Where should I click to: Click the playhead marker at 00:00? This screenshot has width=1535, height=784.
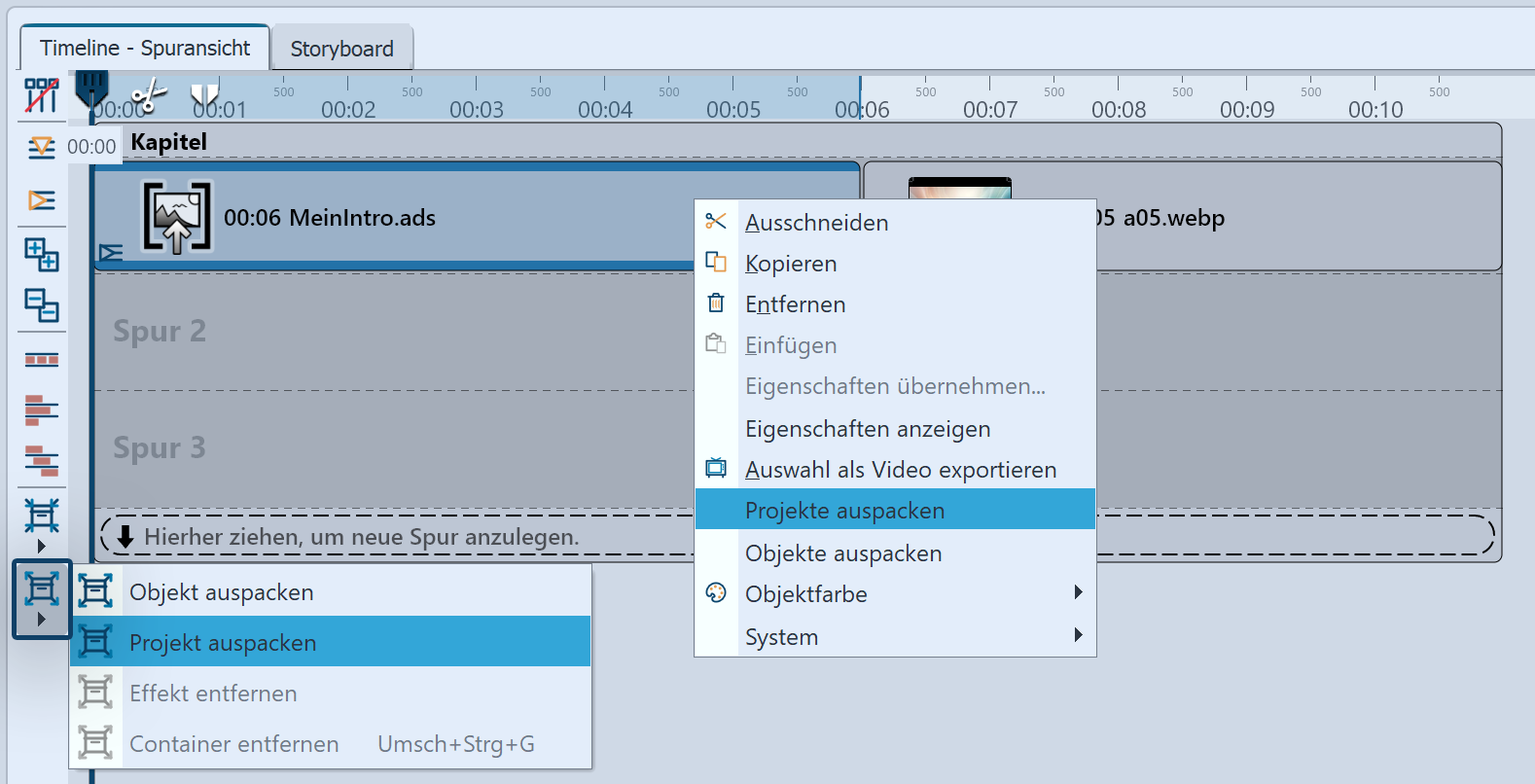pyautogui.click(x=91, y=89)
